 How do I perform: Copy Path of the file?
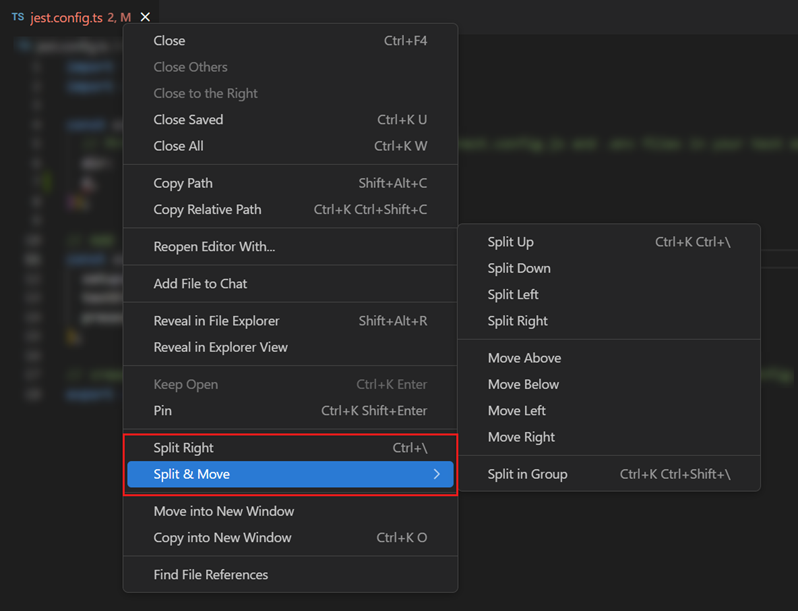tap(183, 183)
